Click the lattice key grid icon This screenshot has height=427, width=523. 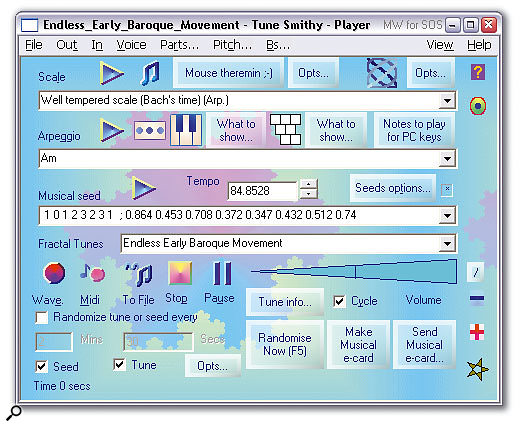click(286, 129)
